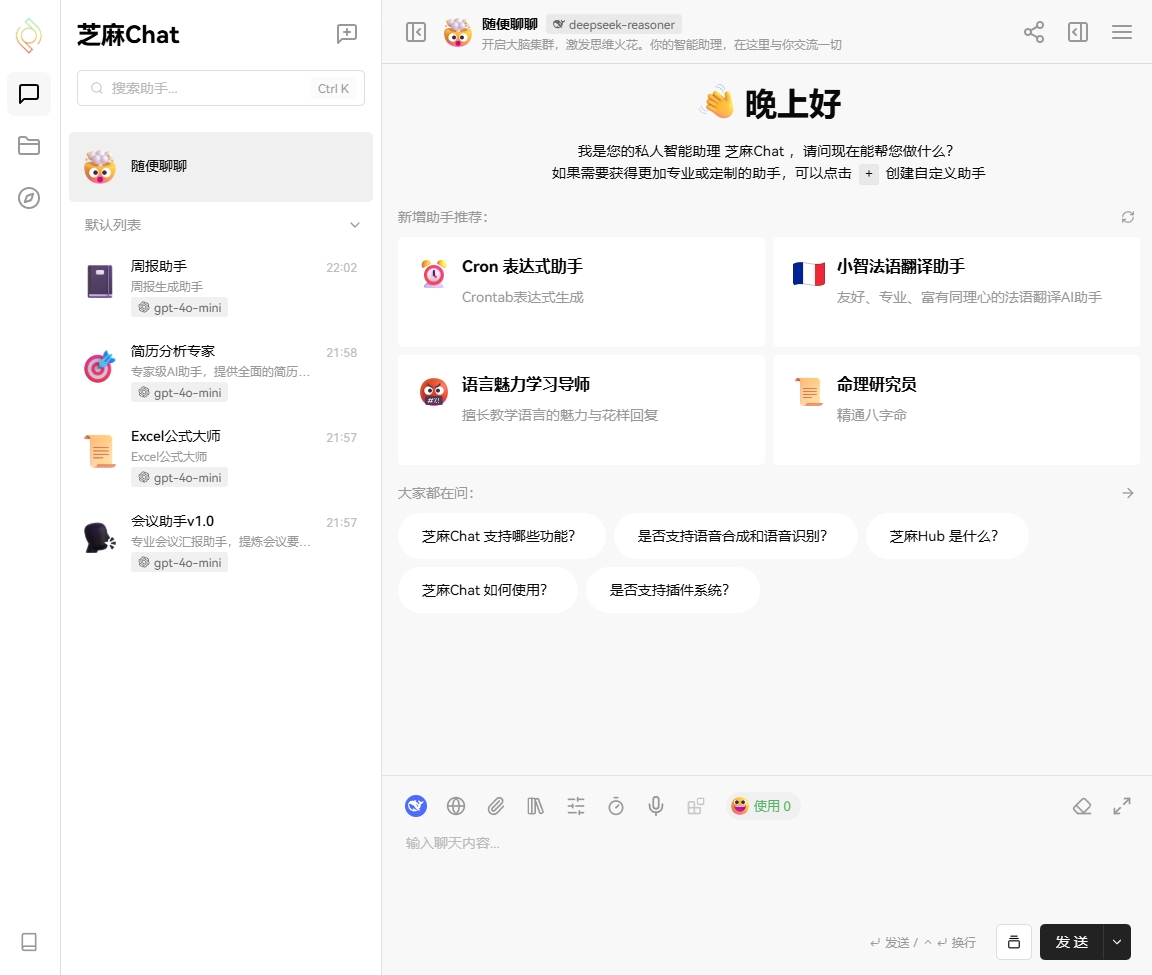Toggle the web search globe icon
The width and height of the screenshot is (1152, 975).
pos(456,806)
